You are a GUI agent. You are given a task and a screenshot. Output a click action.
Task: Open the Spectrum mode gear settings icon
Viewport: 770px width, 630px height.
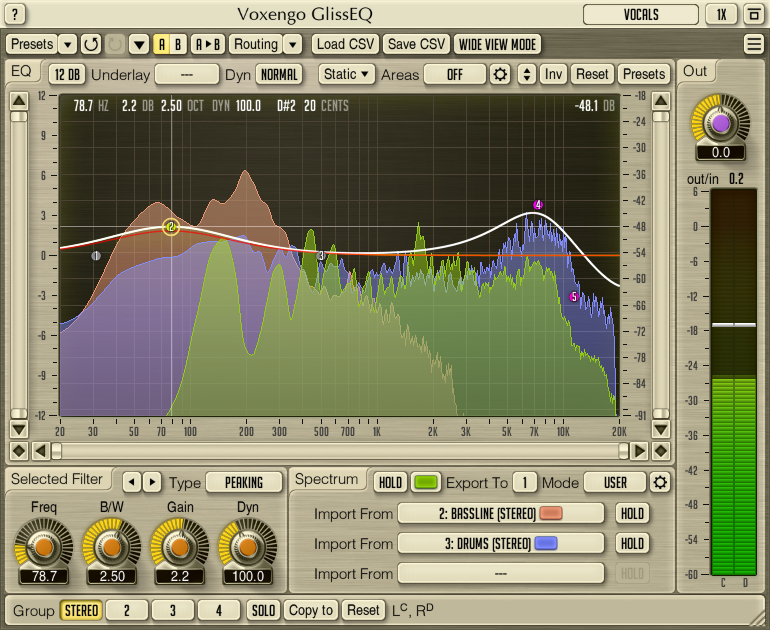(x=660, y=483)
